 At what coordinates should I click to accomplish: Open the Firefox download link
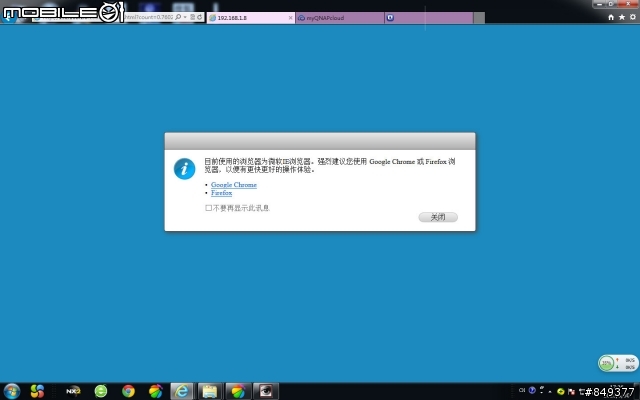coord(222,193)
